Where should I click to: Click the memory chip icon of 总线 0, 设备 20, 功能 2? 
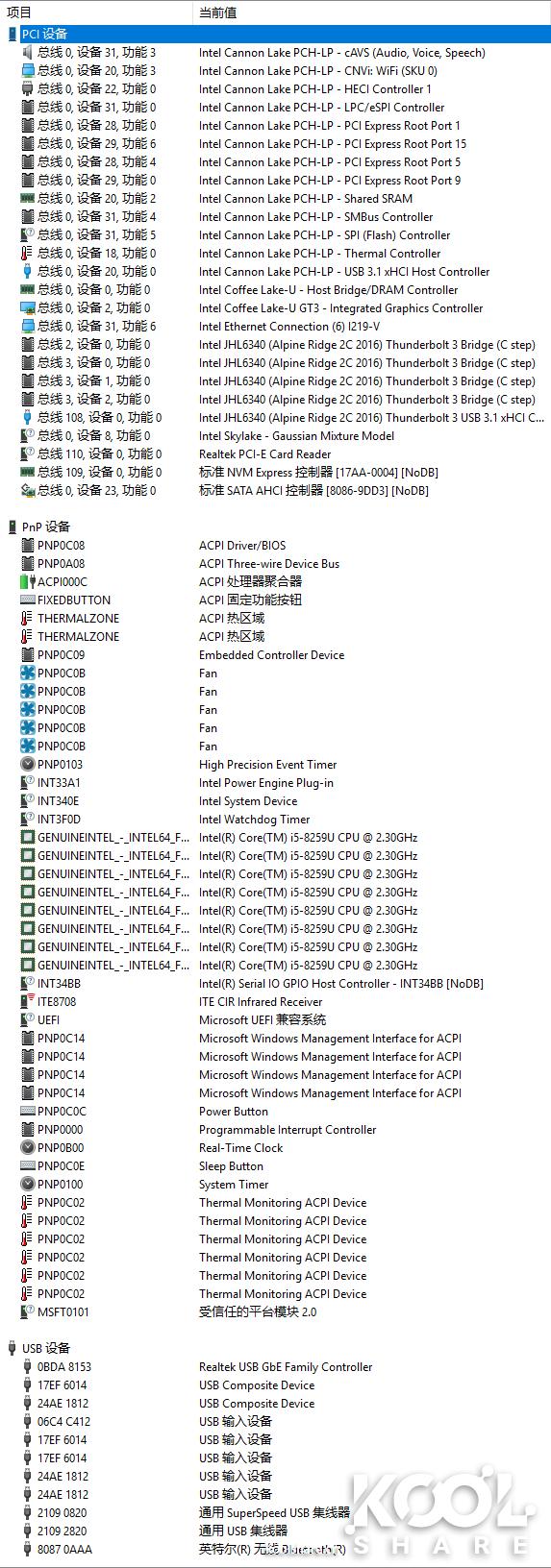pos(27,198)
